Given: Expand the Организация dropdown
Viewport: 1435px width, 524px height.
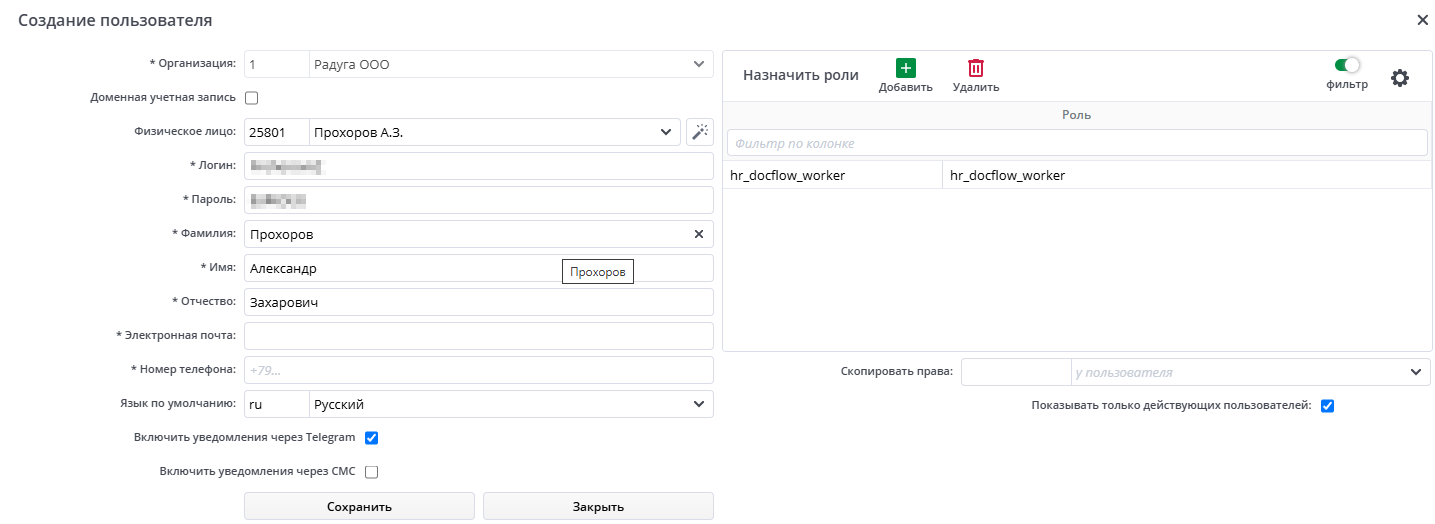Looking at the screenshot, I should click(698, 65).
